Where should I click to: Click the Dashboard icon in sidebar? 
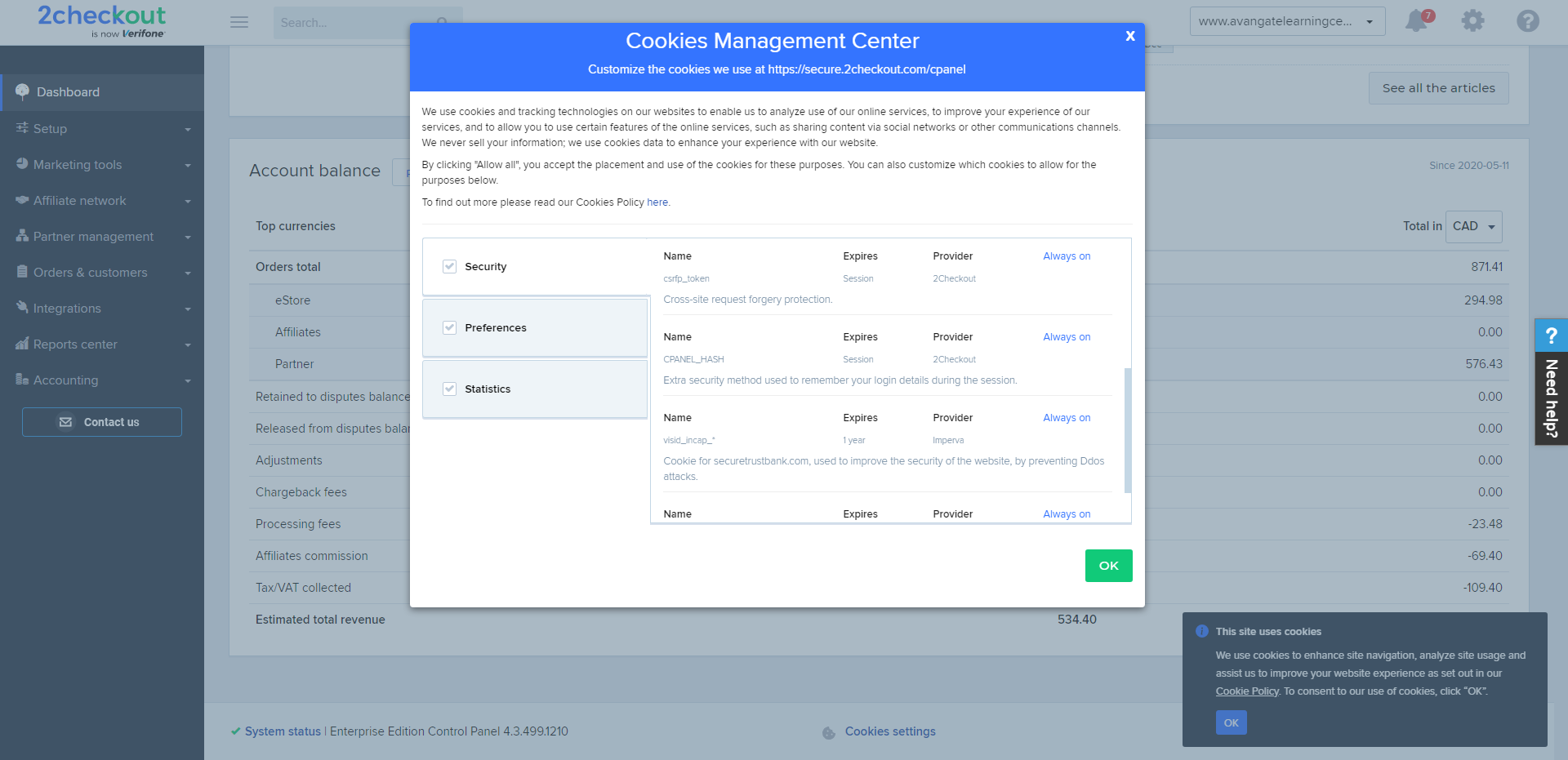(22, 92)
